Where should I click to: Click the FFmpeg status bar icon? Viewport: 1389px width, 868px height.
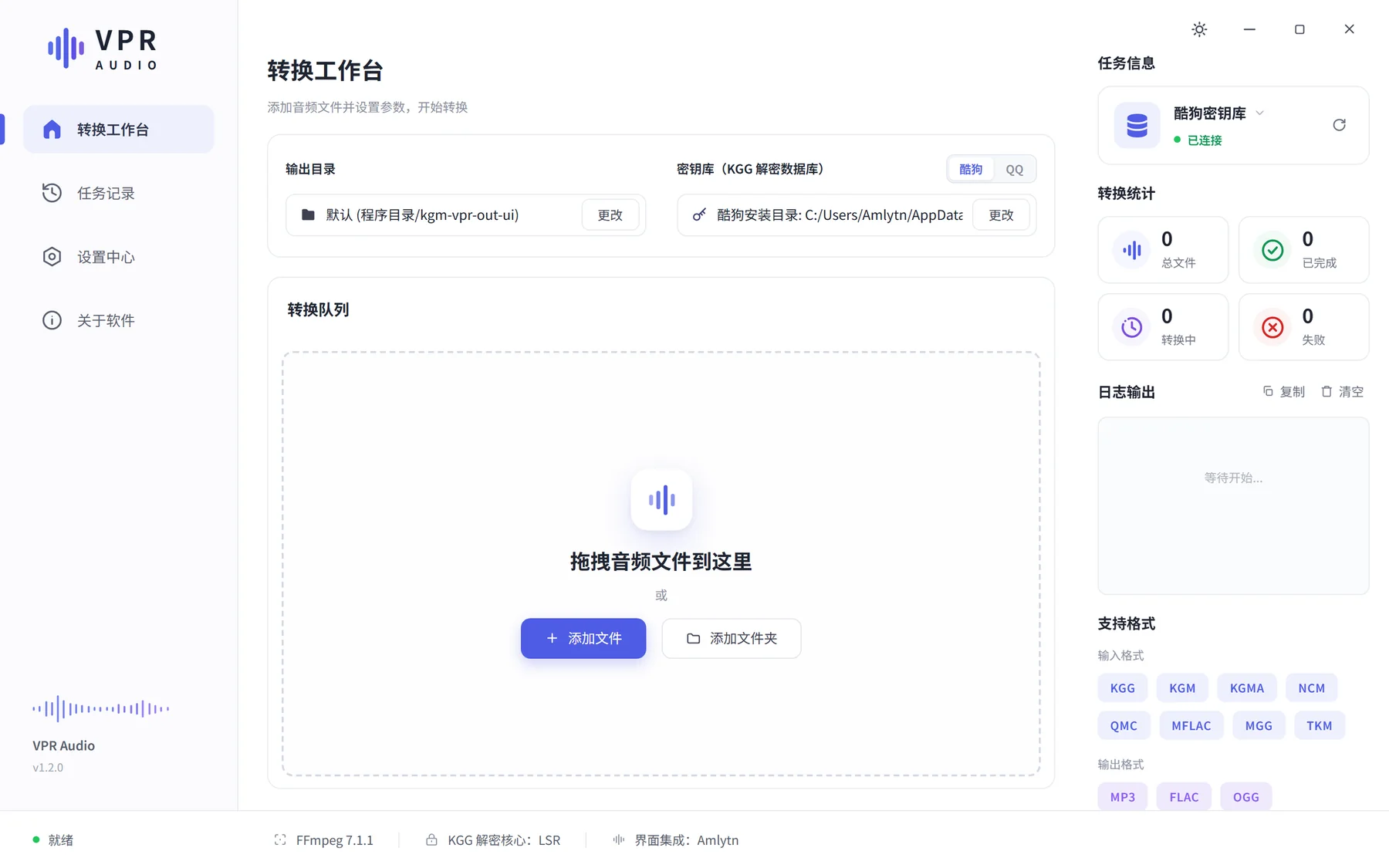tap(280, 839)
